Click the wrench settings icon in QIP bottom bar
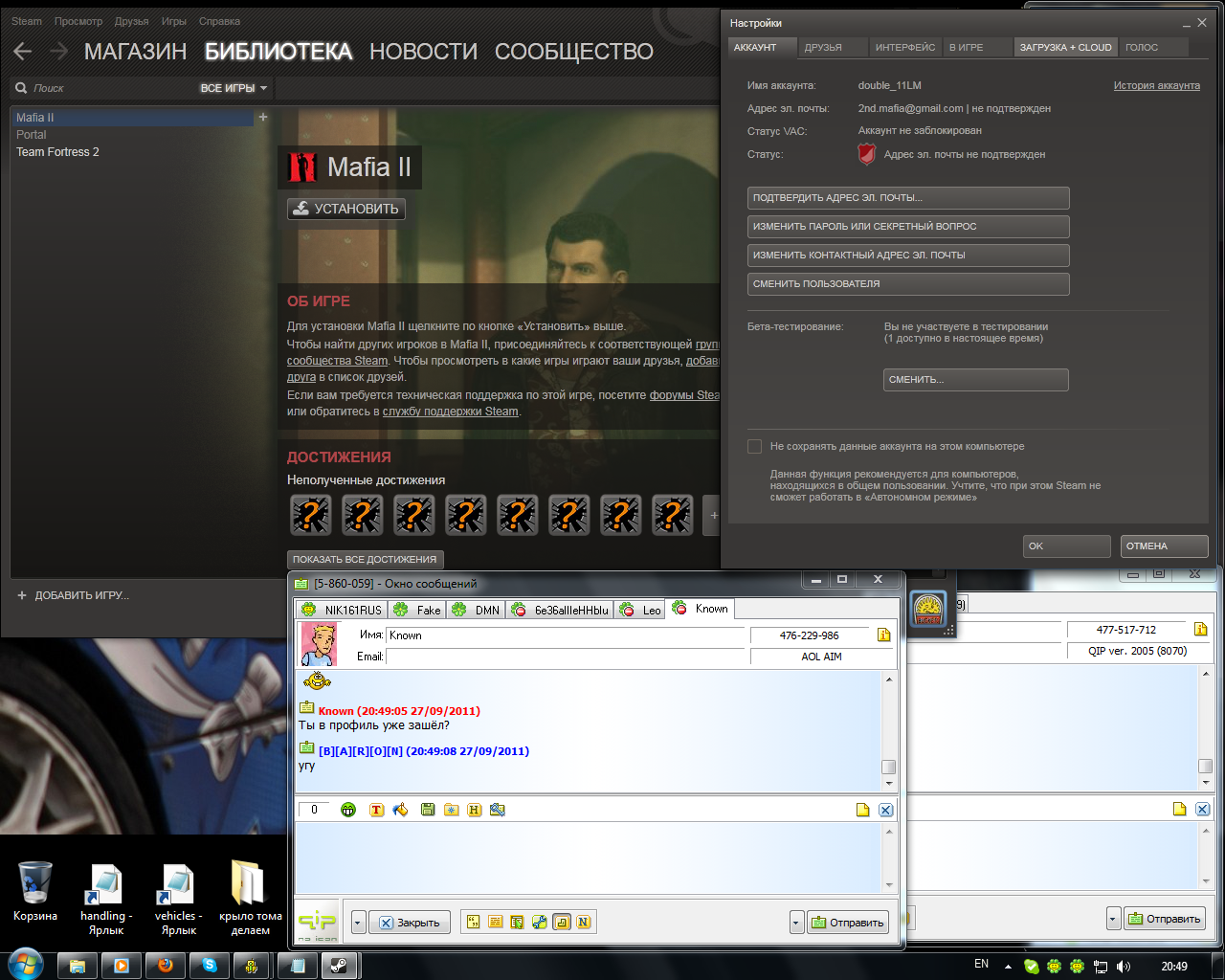The image size is (1225, 980). tap(540, 923)
